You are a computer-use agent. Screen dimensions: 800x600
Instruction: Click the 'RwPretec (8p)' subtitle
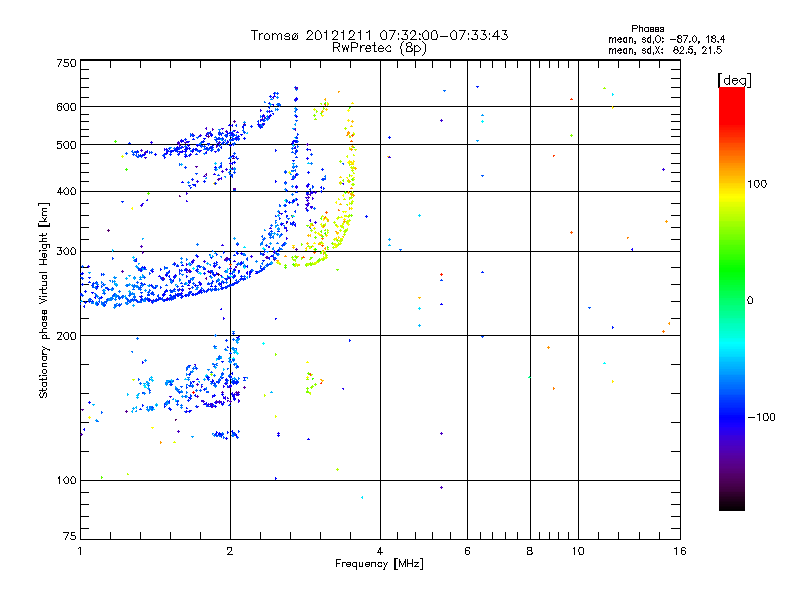[x=379, y=48]
